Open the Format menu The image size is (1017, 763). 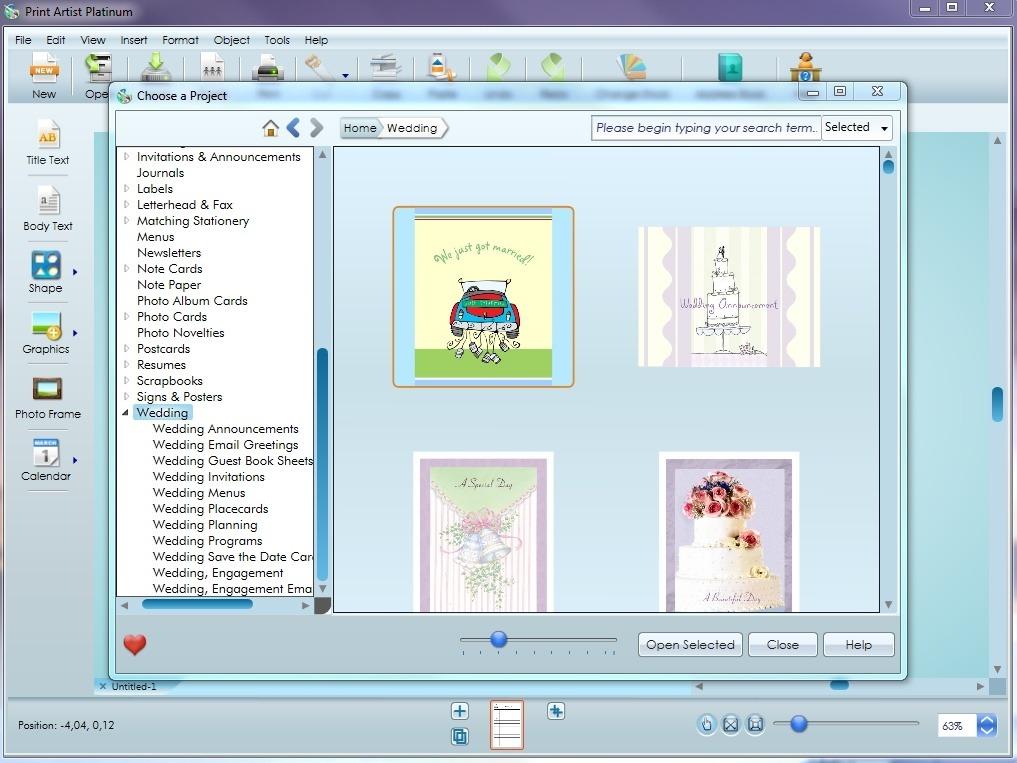(x=180, y=40)
